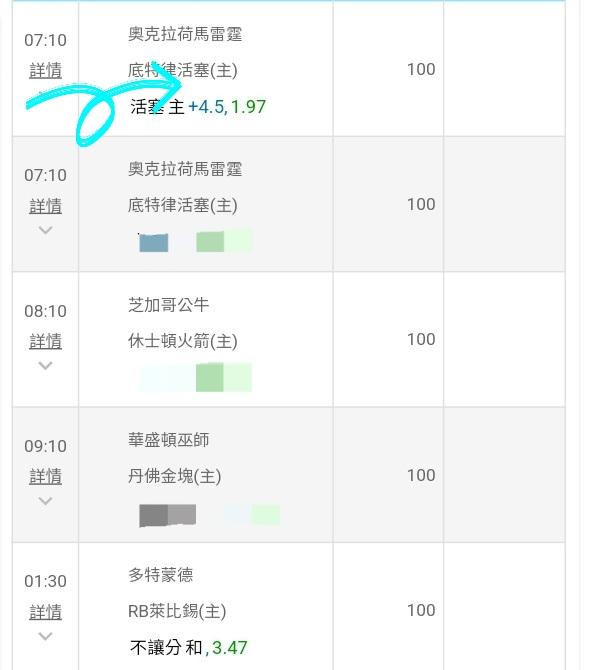Click 100 amount in Bulls vs Rockets row
The image size is (598, 670).
421,339
